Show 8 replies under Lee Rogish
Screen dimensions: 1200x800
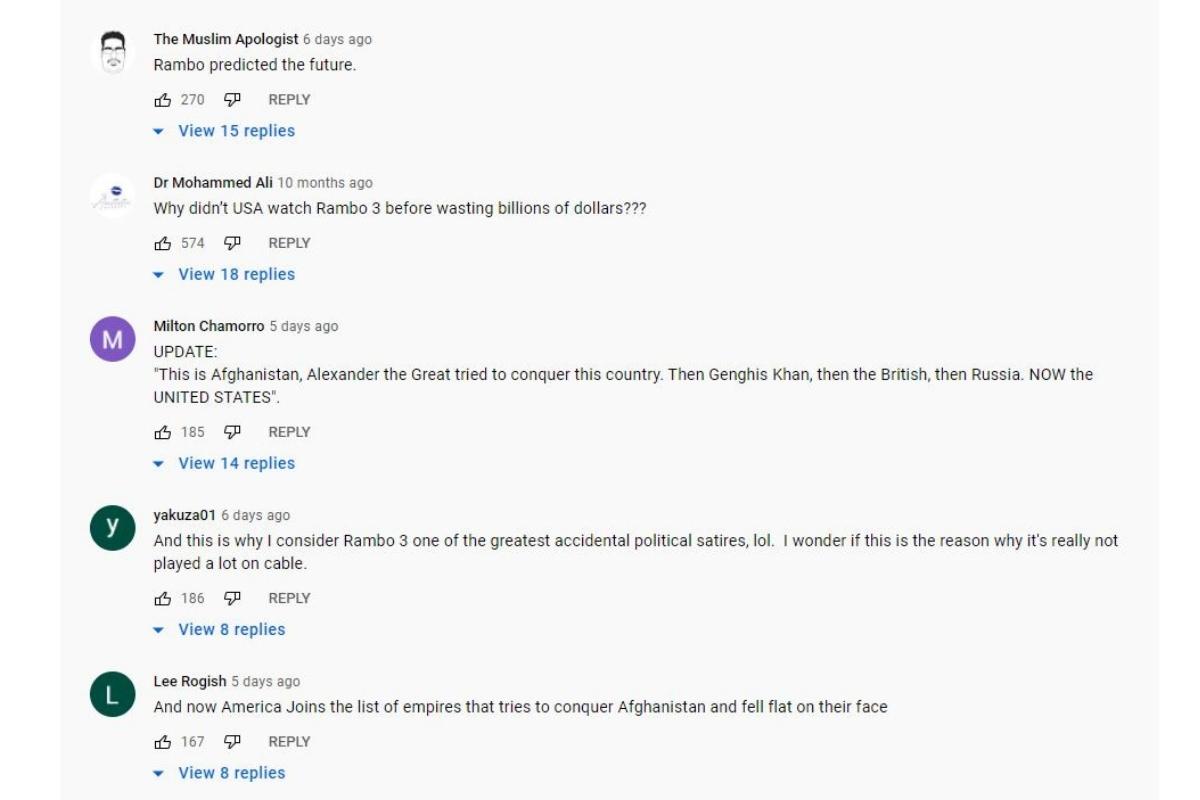click(x=231, y=773)
